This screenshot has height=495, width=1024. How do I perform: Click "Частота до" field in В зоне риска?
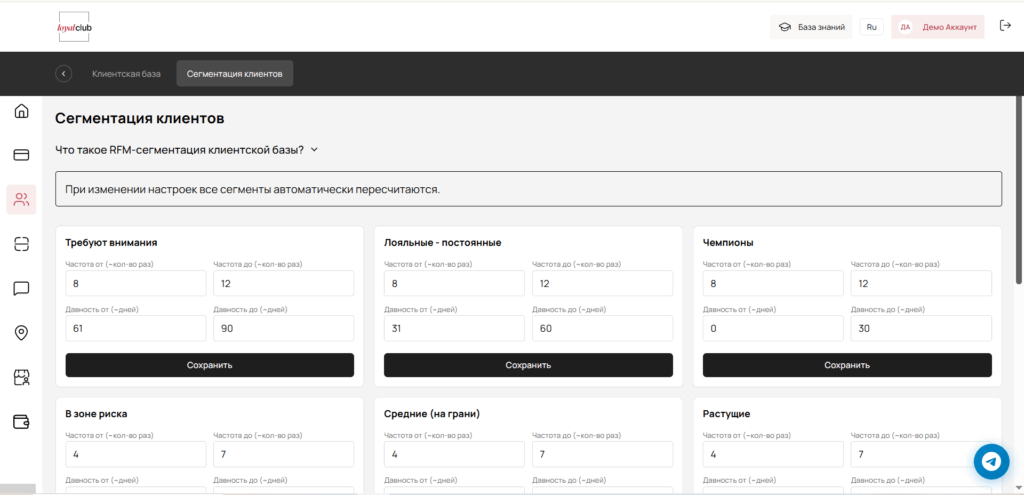283,456
